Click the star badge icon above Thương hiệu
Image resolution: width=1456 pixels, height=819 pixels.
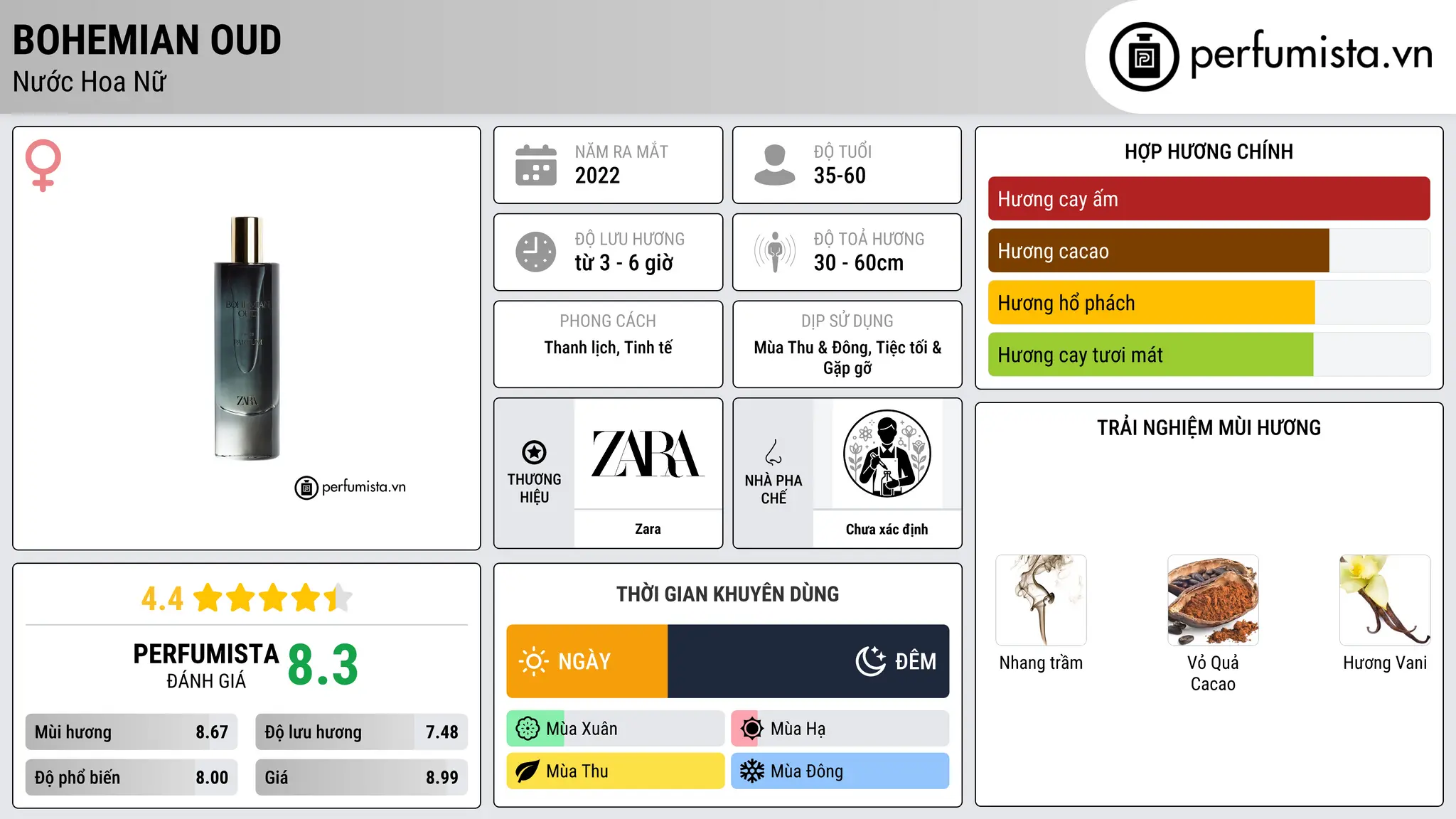tap(534, 452)
